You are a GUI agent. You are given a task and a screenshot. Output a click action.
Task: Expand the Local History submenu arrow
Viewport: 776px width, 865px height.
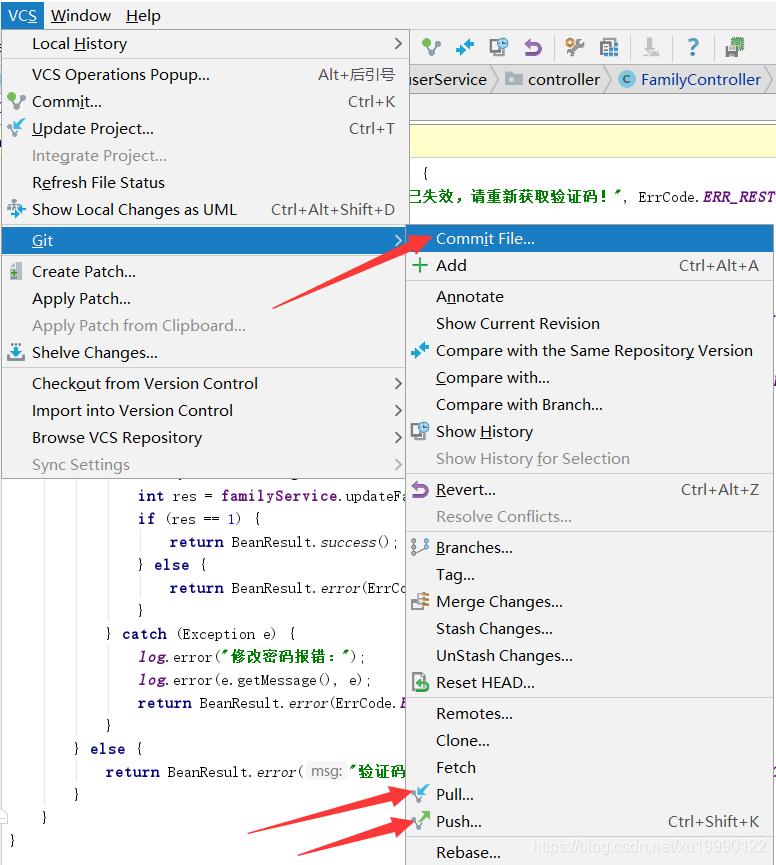(398, 44)
